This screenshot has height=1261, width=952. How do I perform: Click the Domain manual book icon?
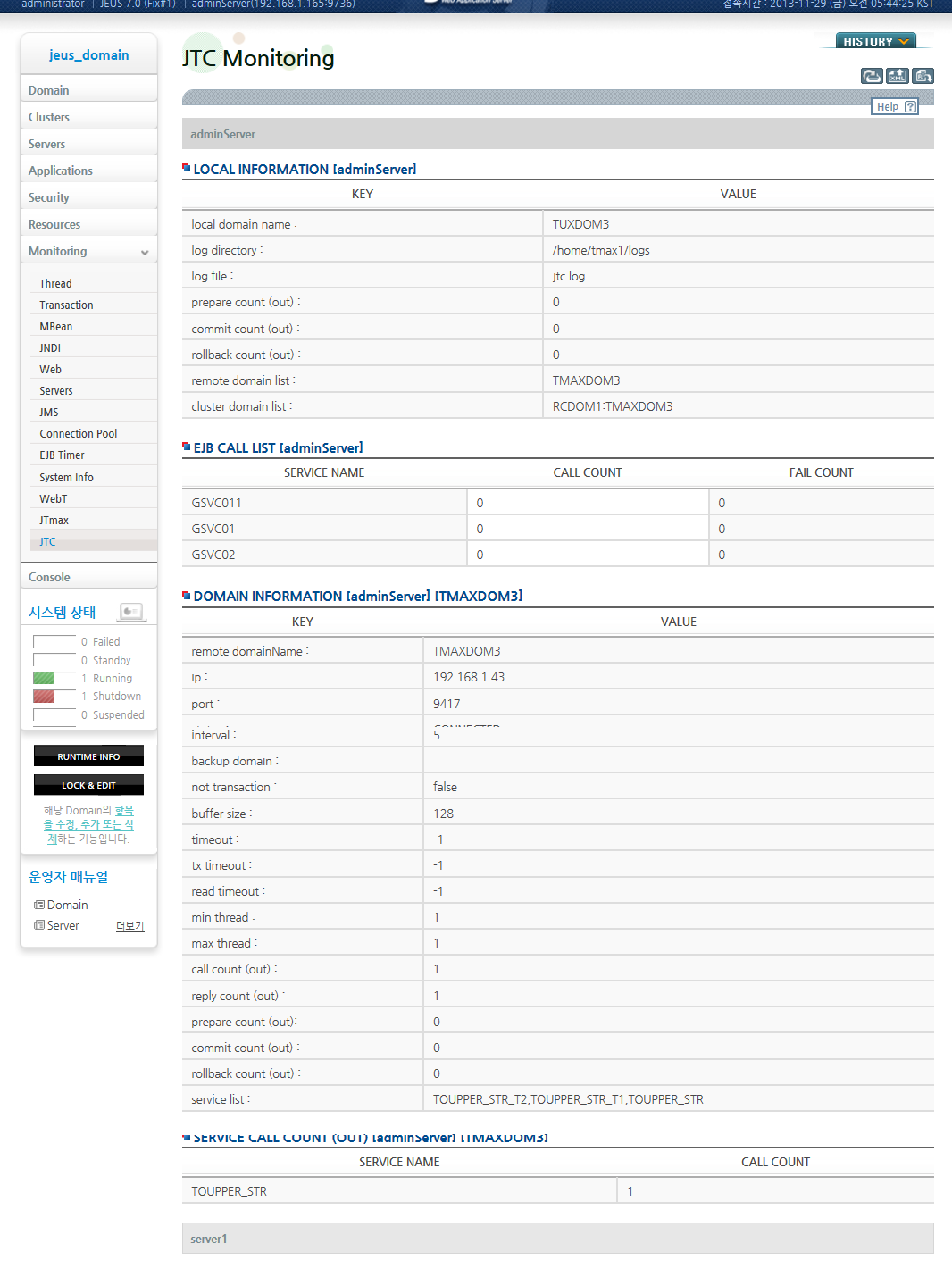(39, 905)
